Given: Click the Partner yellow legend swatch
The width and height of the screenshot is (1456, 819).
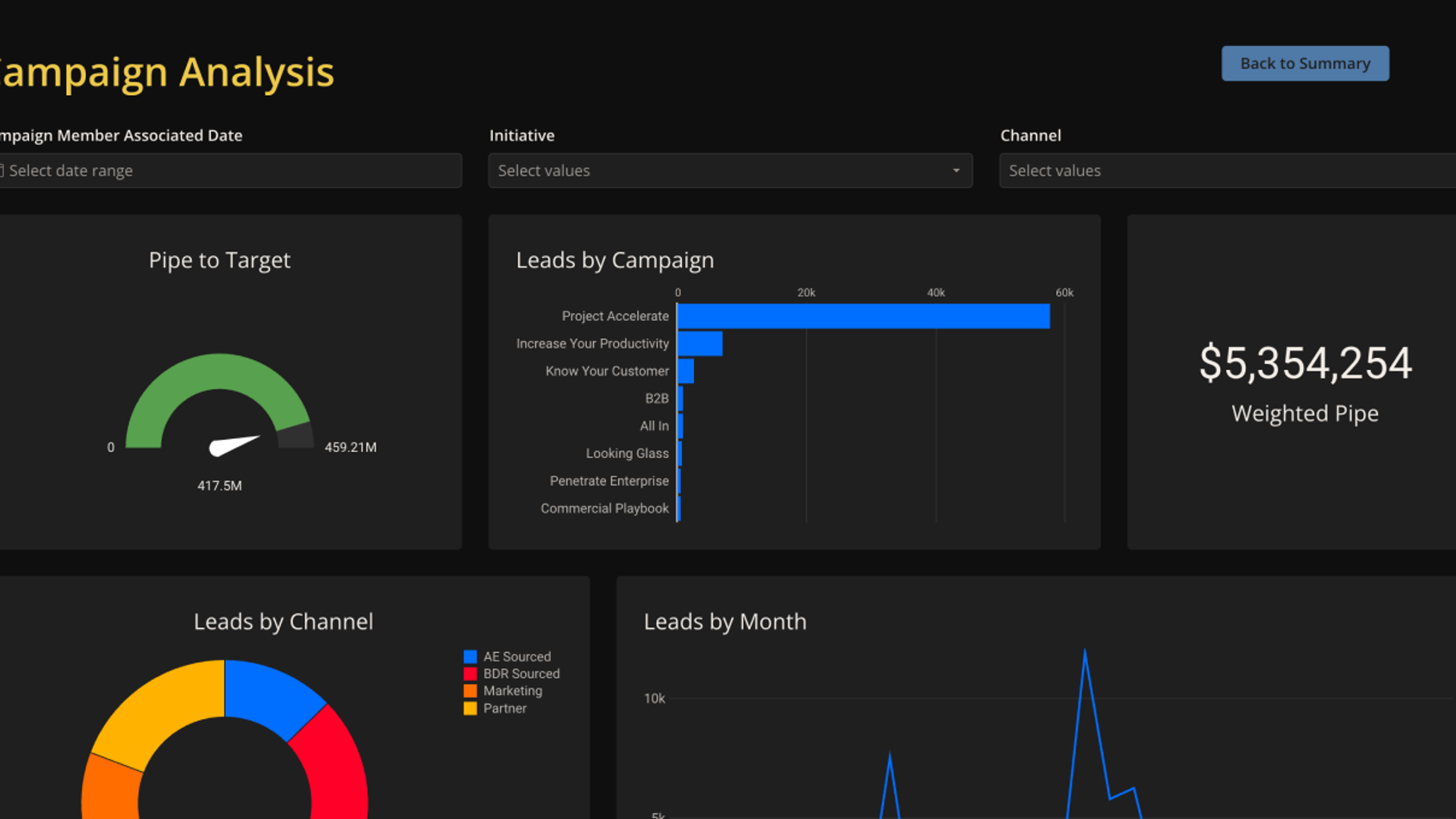Looking at the screenshot, I should (470, 708).
